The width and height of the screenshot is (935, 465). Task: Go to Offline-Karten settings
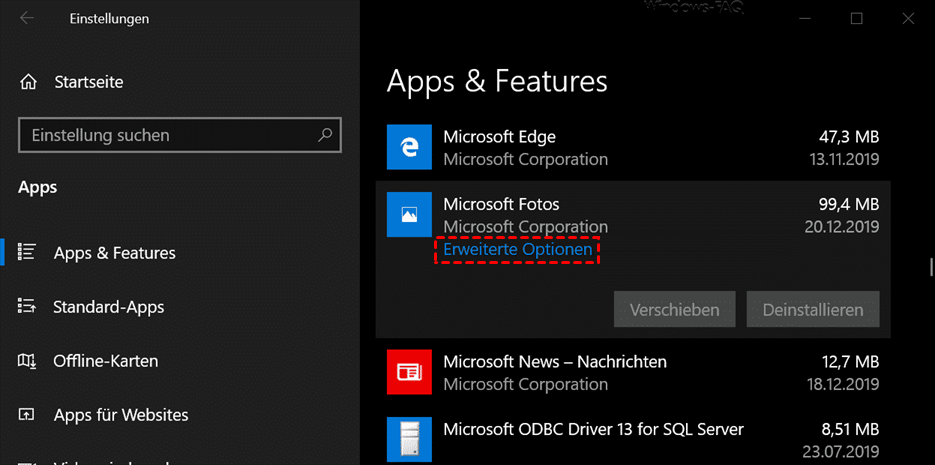click(105, 361)
